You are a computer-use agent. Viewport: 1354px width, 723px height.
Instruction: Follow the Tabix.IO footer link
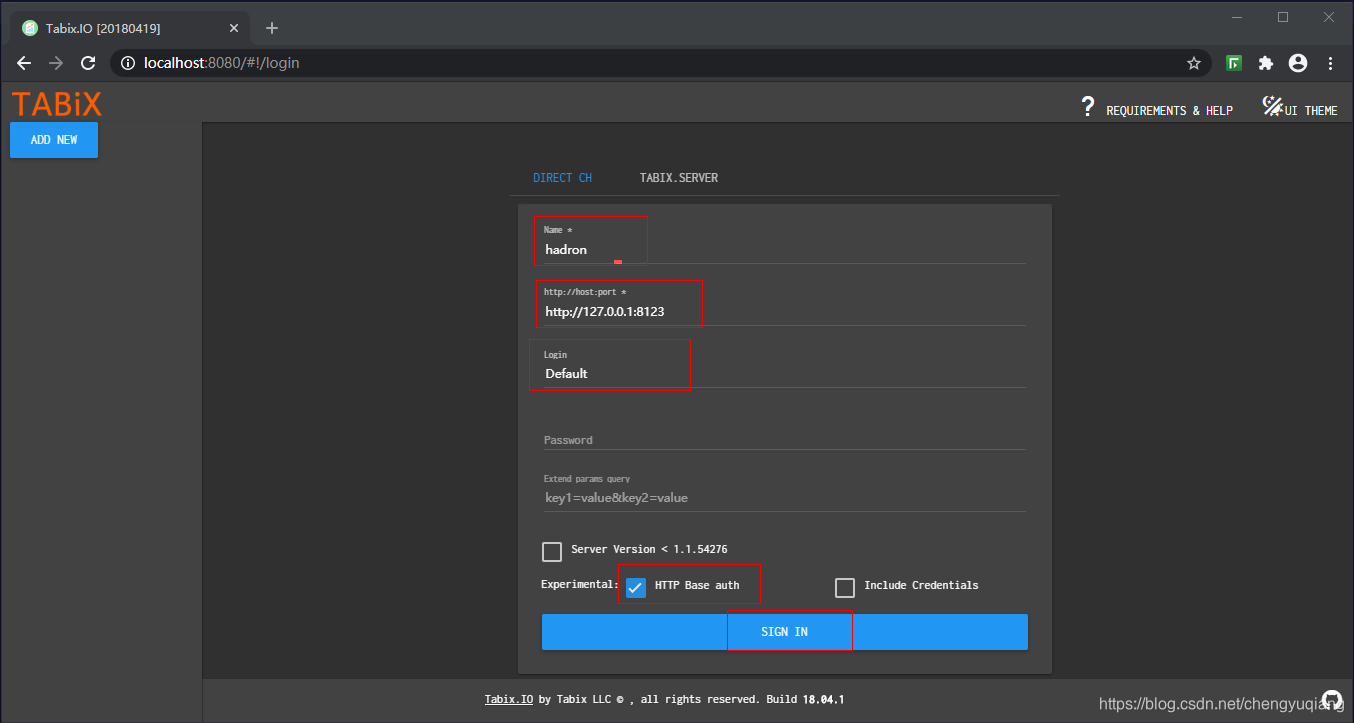click(509, 700)
